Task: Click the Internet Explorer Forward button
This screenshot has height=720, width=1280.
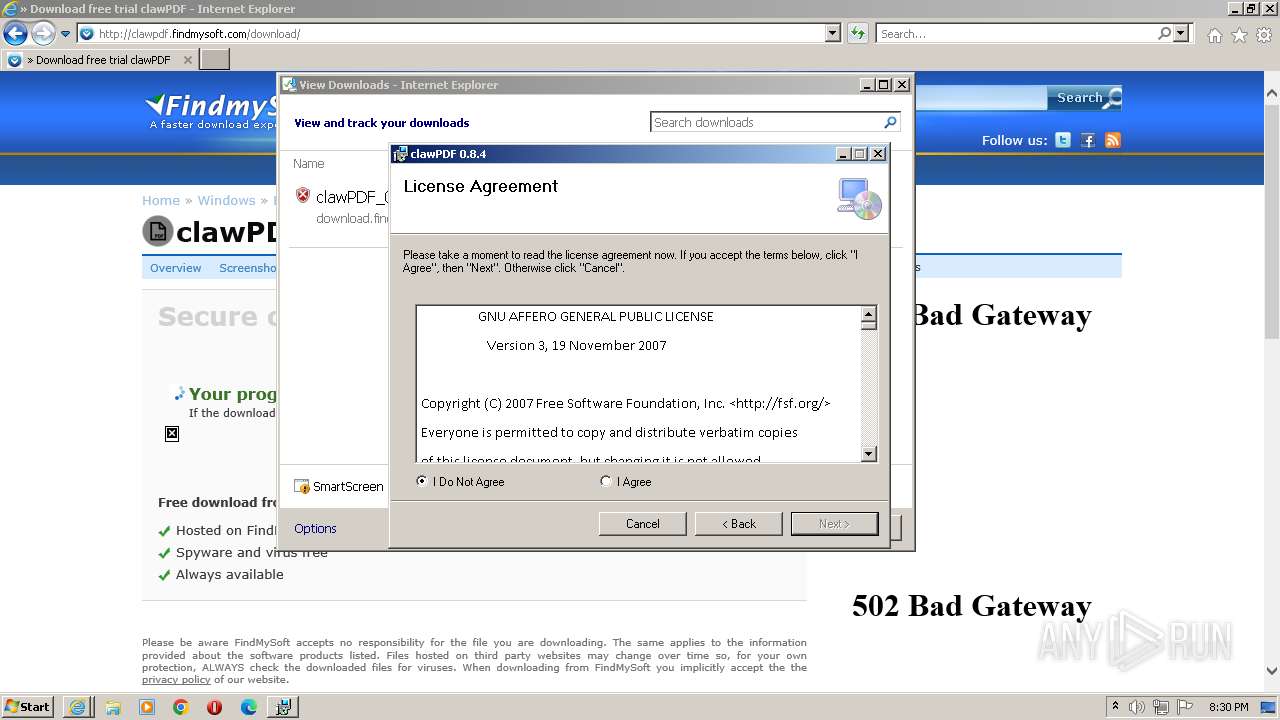Action: [43, 33]
